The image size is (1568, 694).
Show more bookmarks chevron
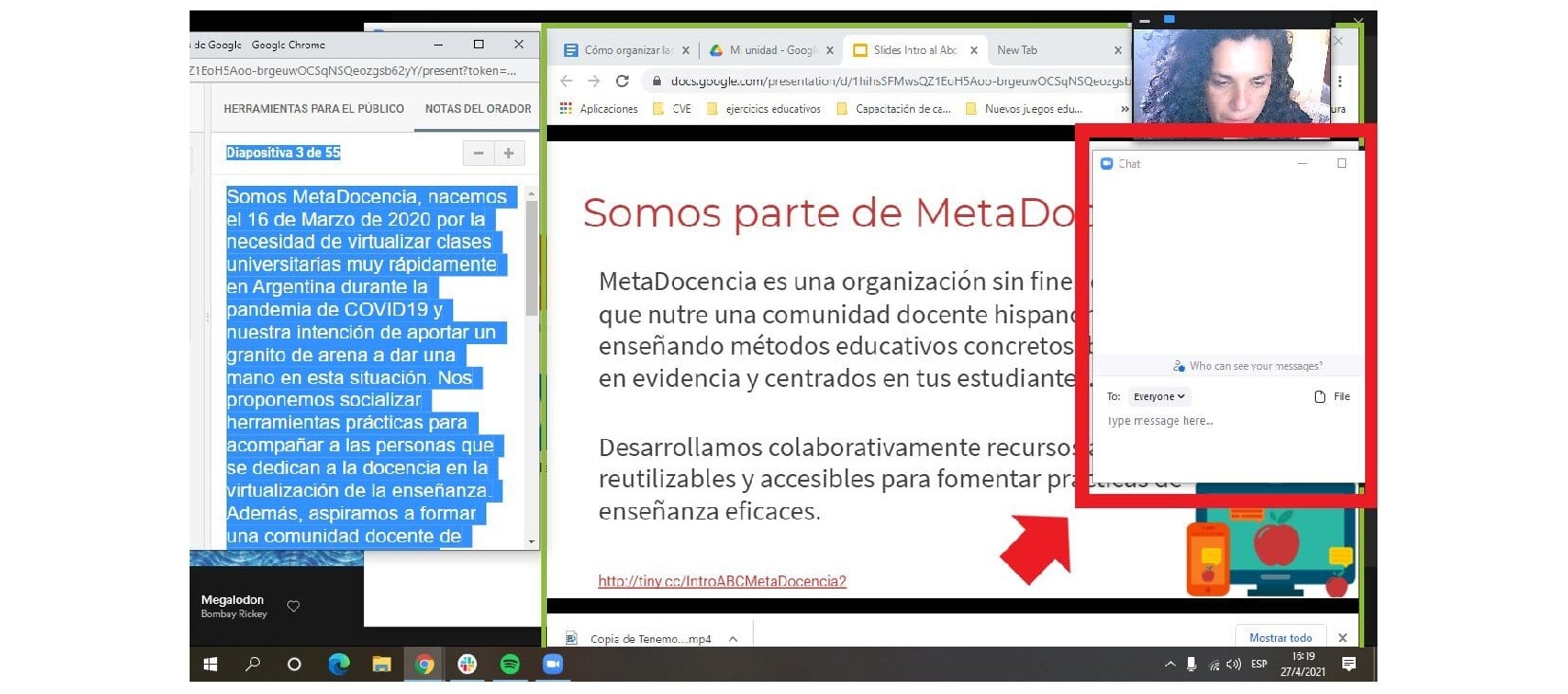pyautogui.click(x=1124, y=109)
